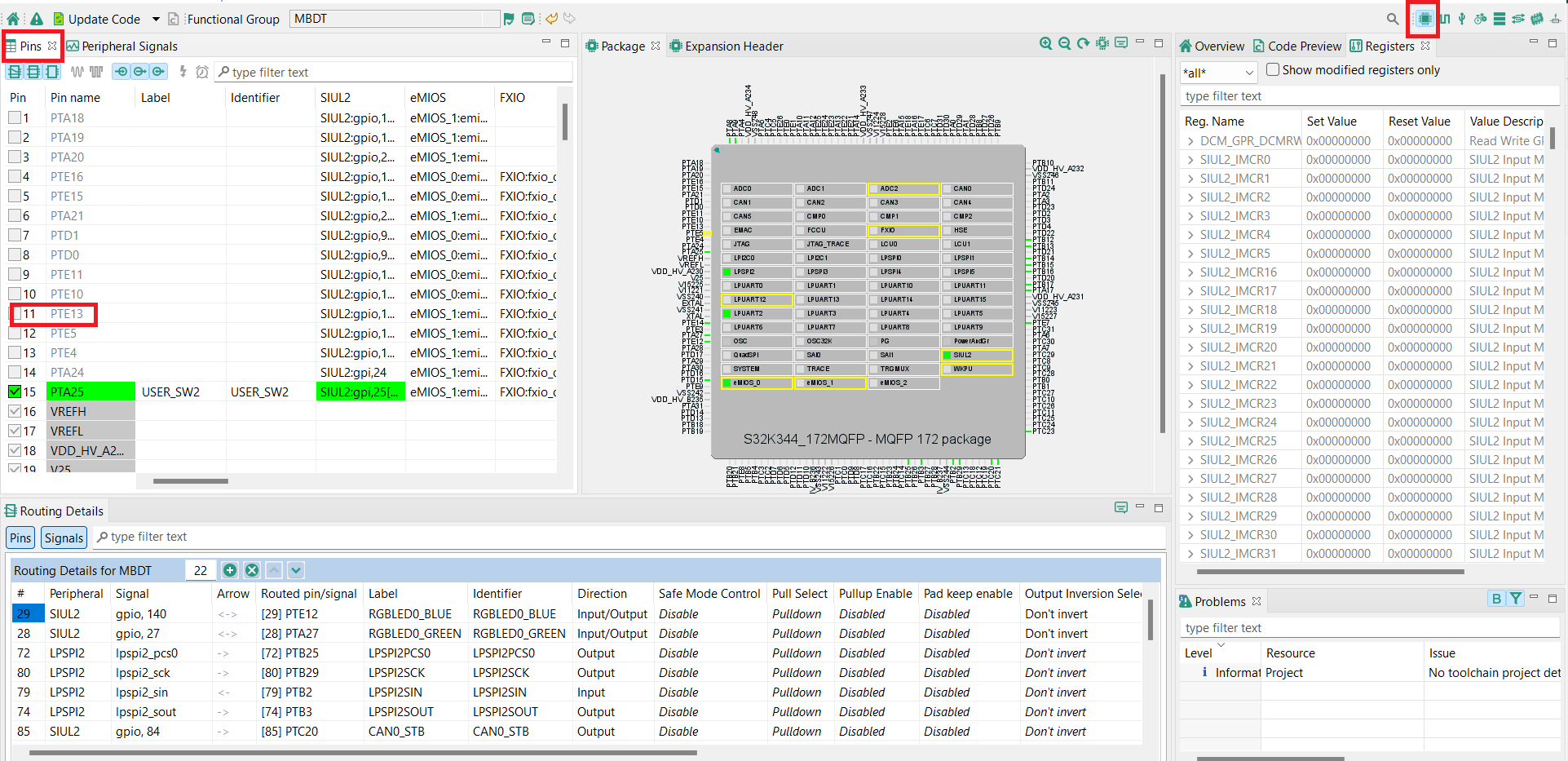Click the home icon in main toolbar
Image resolution: width=1568 pixels, height=761 pixels.
(x=13, y=19)
